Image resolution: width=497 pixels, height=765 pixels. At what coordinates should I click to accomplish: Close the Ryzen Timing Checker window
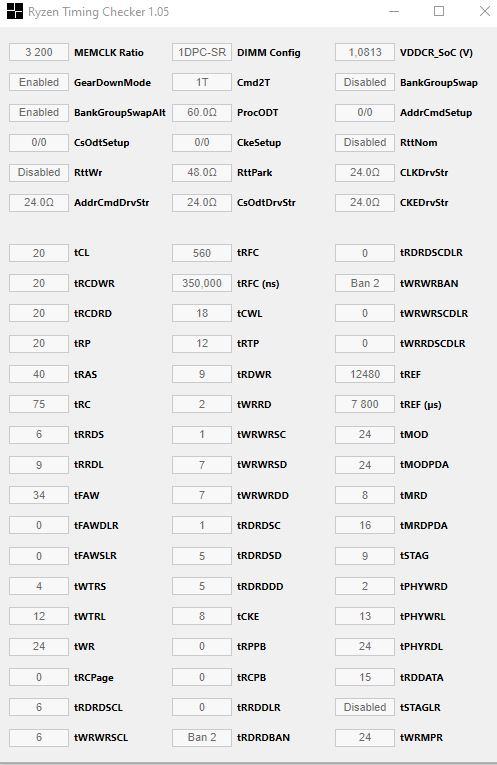(x=484, y=11)
